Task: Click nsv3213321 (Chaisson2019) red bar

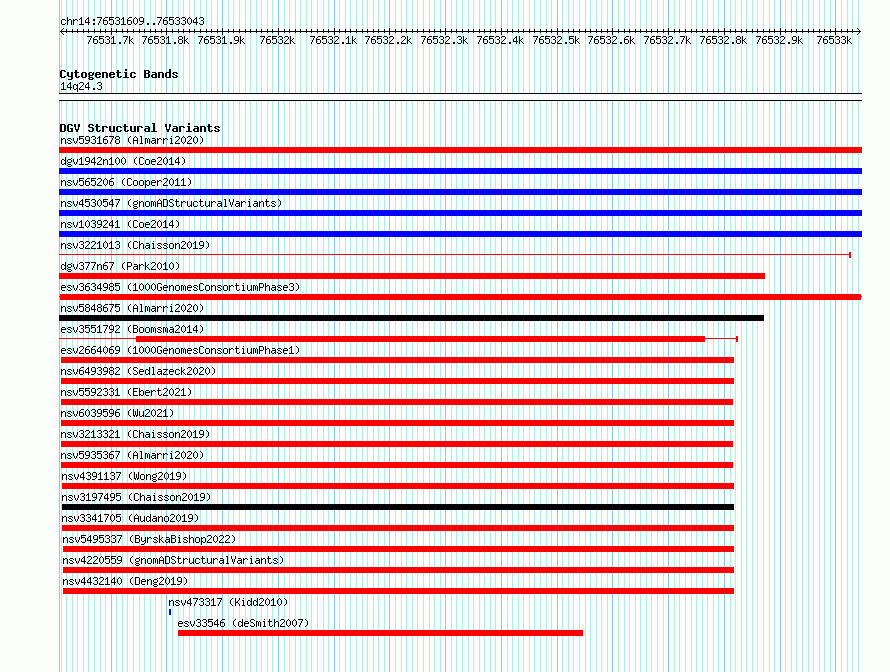Action: (397, 444)
